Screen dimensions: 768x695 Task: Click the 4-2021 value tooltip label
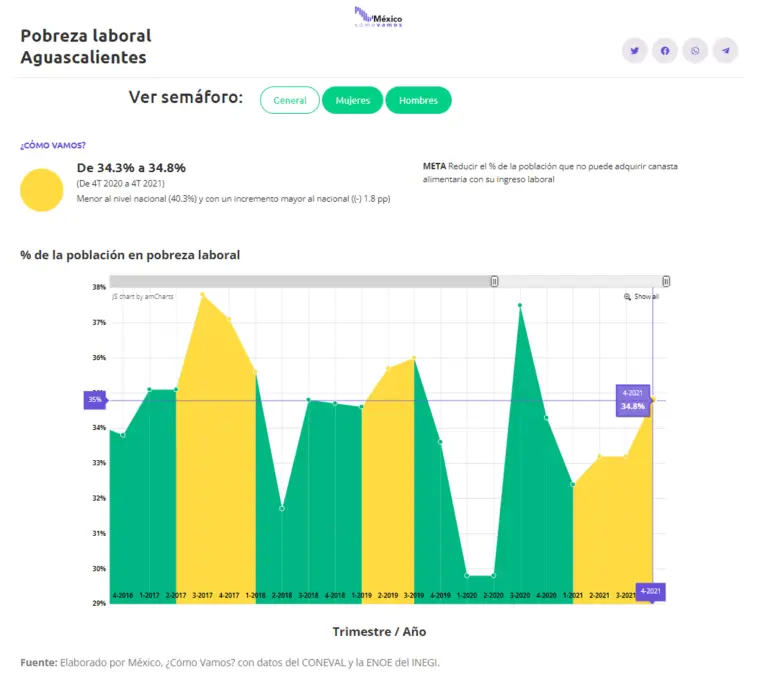(x=632, y=400)
